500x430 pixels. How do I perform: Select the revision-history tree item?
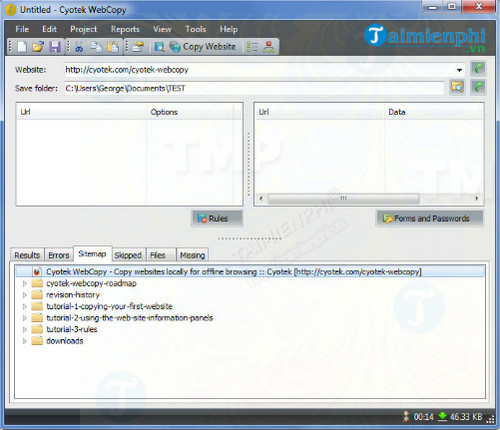pyautogui.click(x=73, y=295)
